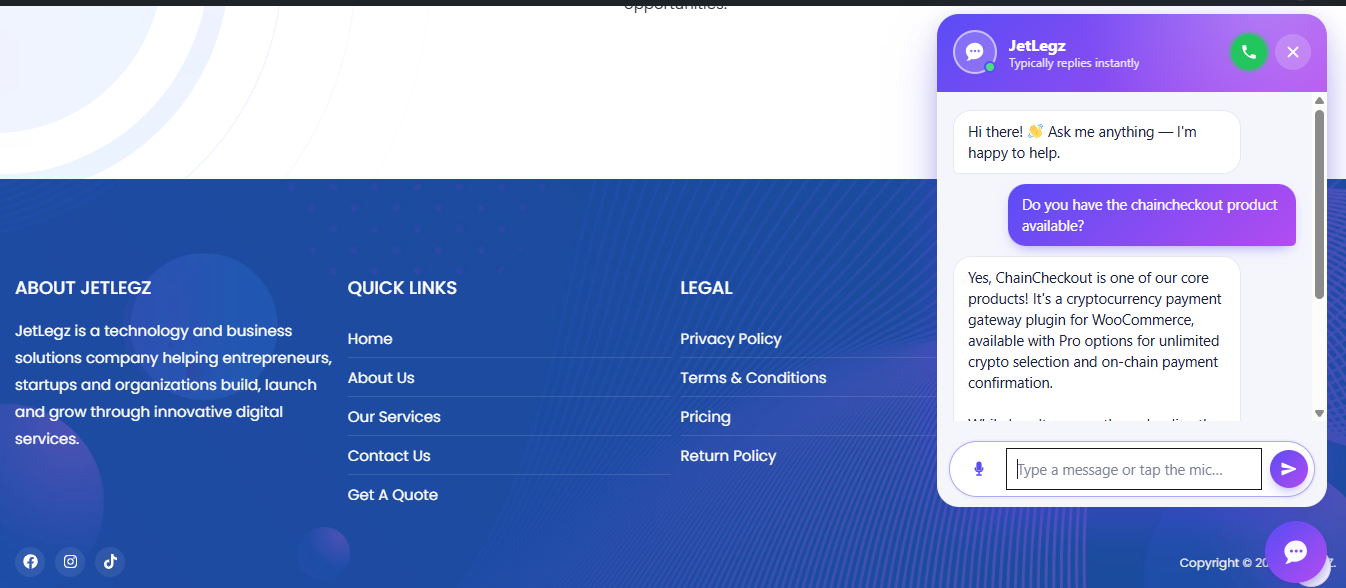This screenshot has width=1346, height=588.
Task: Select the Get A Quote link
Action: (393, 495)
